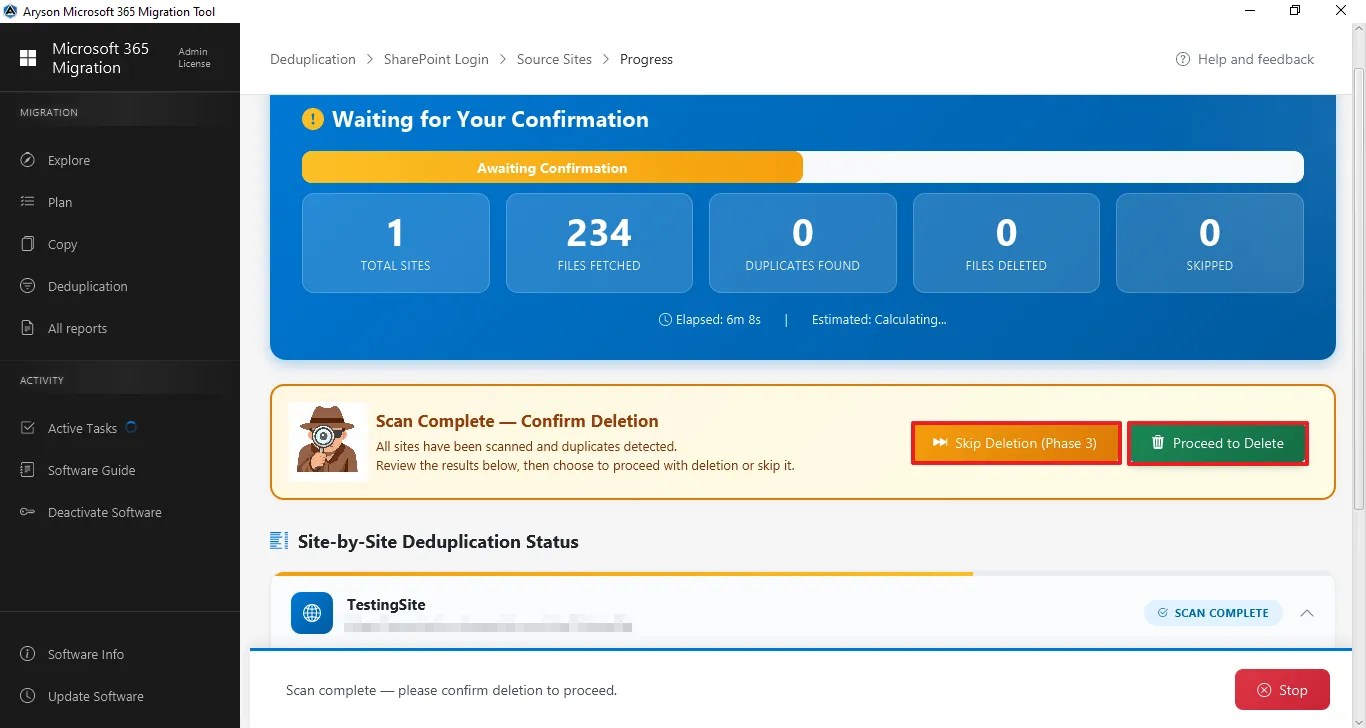
Task: Click the Progress breadcrumb
Action: 646,59
